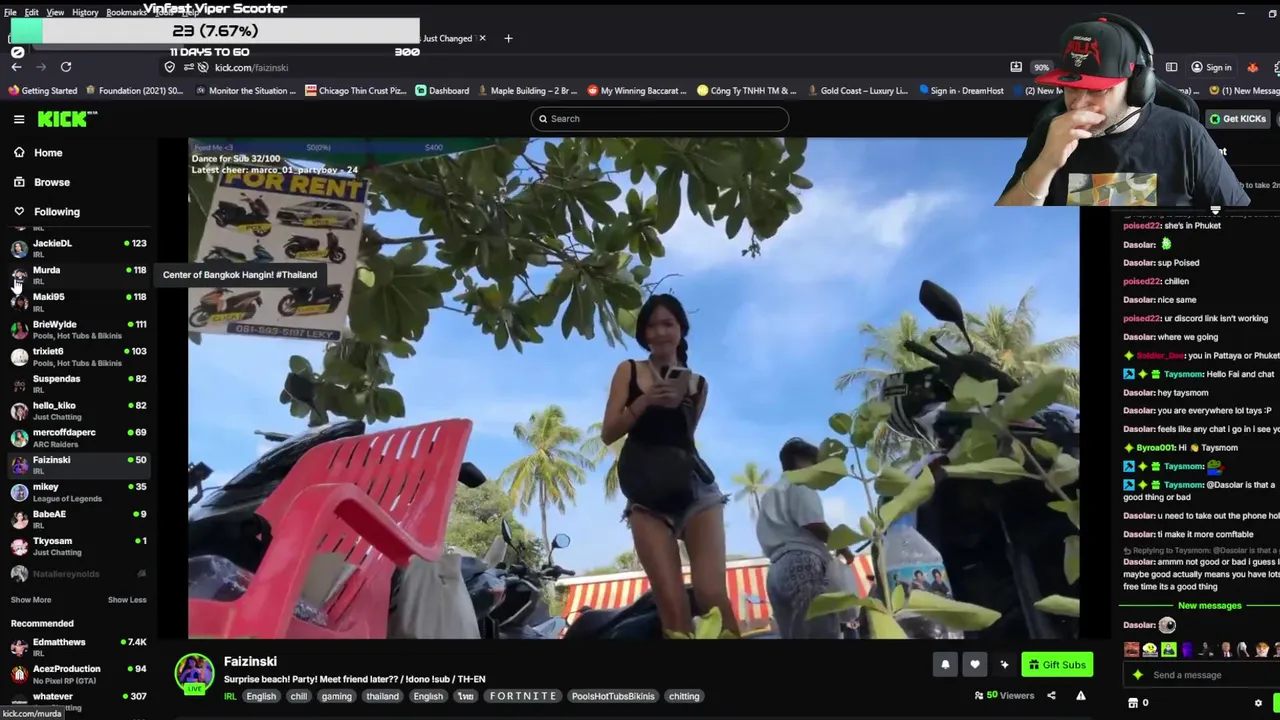The height and width of the screenshot is (720, 1280).
Task: Go back using the browser back arrow
Action: point(17,67)
